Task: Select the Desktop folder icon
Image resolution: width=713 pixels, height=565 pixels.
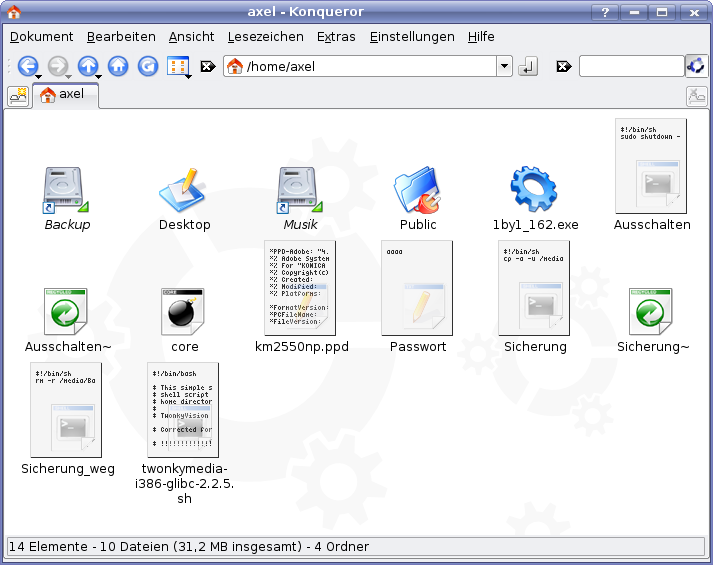Action: point(184,190)
